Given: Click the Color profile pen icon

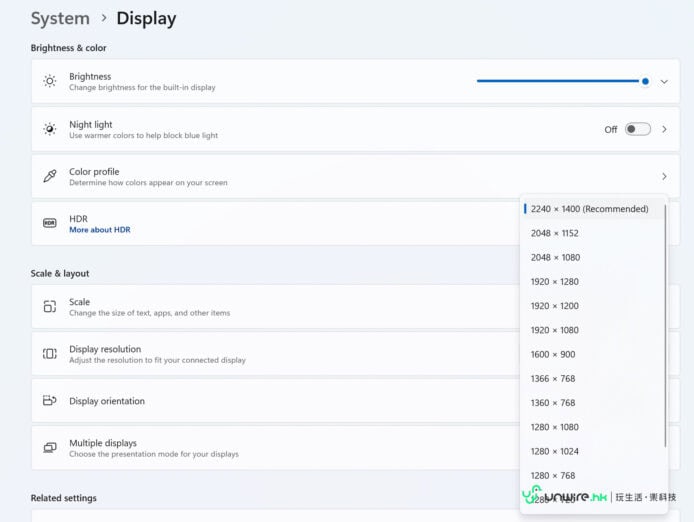Looking at the screenshot, I should 50,176.
